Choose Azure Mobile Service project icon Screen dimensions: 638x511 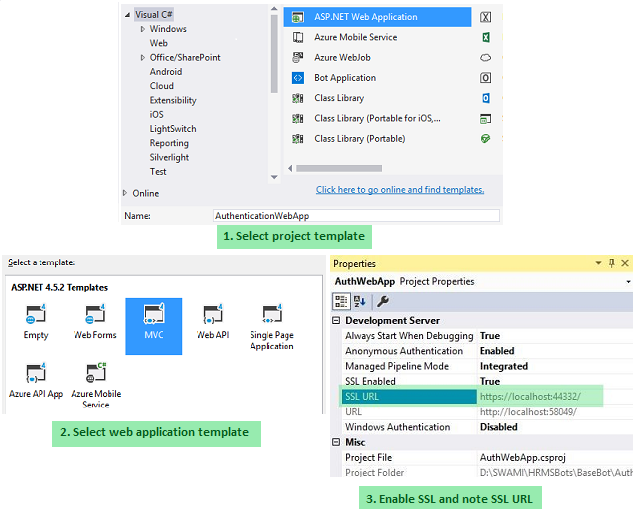pyautogui.click(x=298, y=37)
